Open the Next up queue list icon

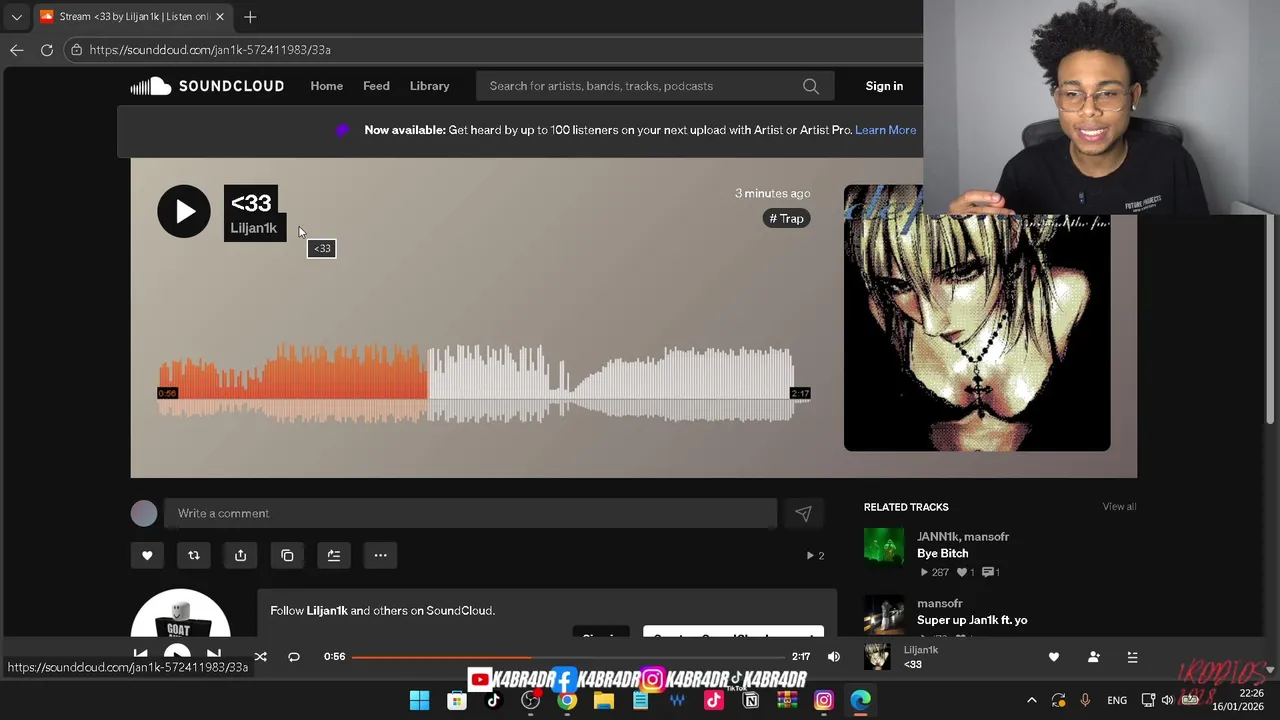1132,657
